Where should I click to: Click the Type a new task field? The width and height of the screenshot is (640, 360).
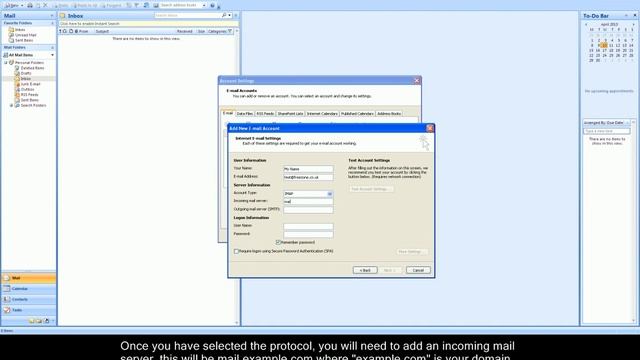coord(607,131)
